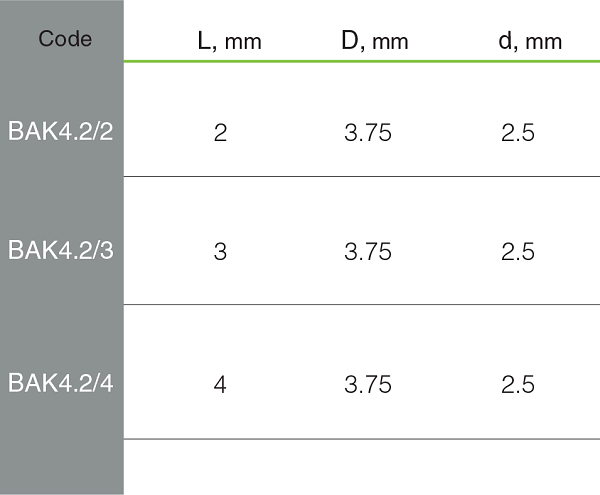
Task: Click L value 4 in BAK4.2/4 row
Action: pyautogui.click(x=220, y=384)
